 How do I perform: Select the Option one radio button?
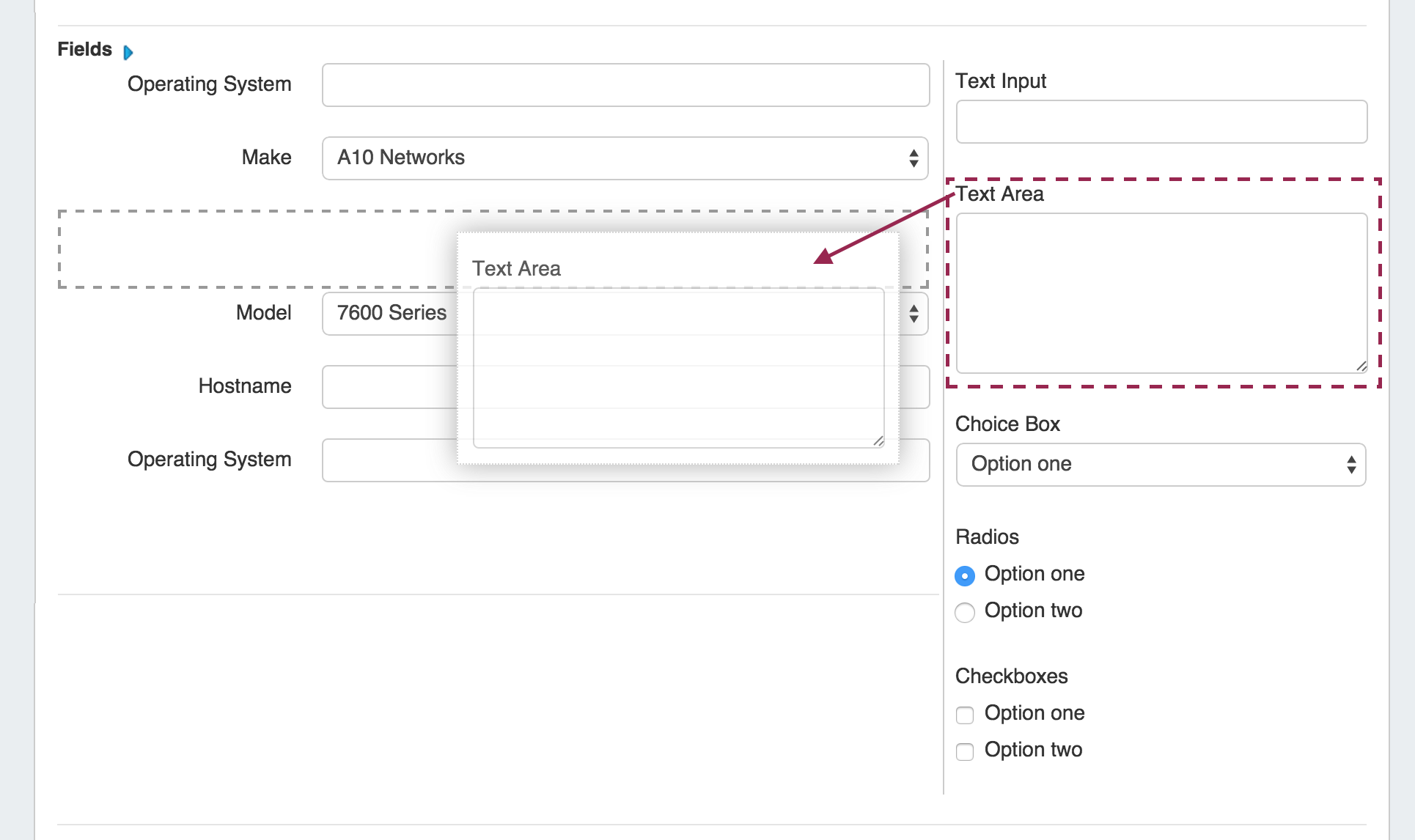pos(965,575)
